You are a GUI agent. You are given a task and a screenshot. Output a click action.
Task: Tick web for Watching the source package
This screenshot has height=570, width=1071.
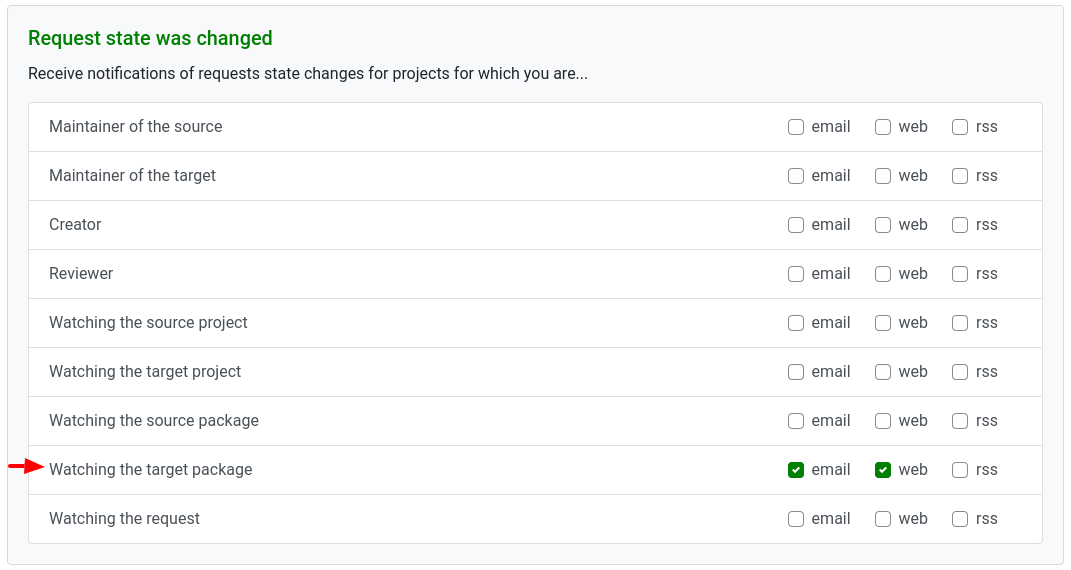click(x=883, y=421)
